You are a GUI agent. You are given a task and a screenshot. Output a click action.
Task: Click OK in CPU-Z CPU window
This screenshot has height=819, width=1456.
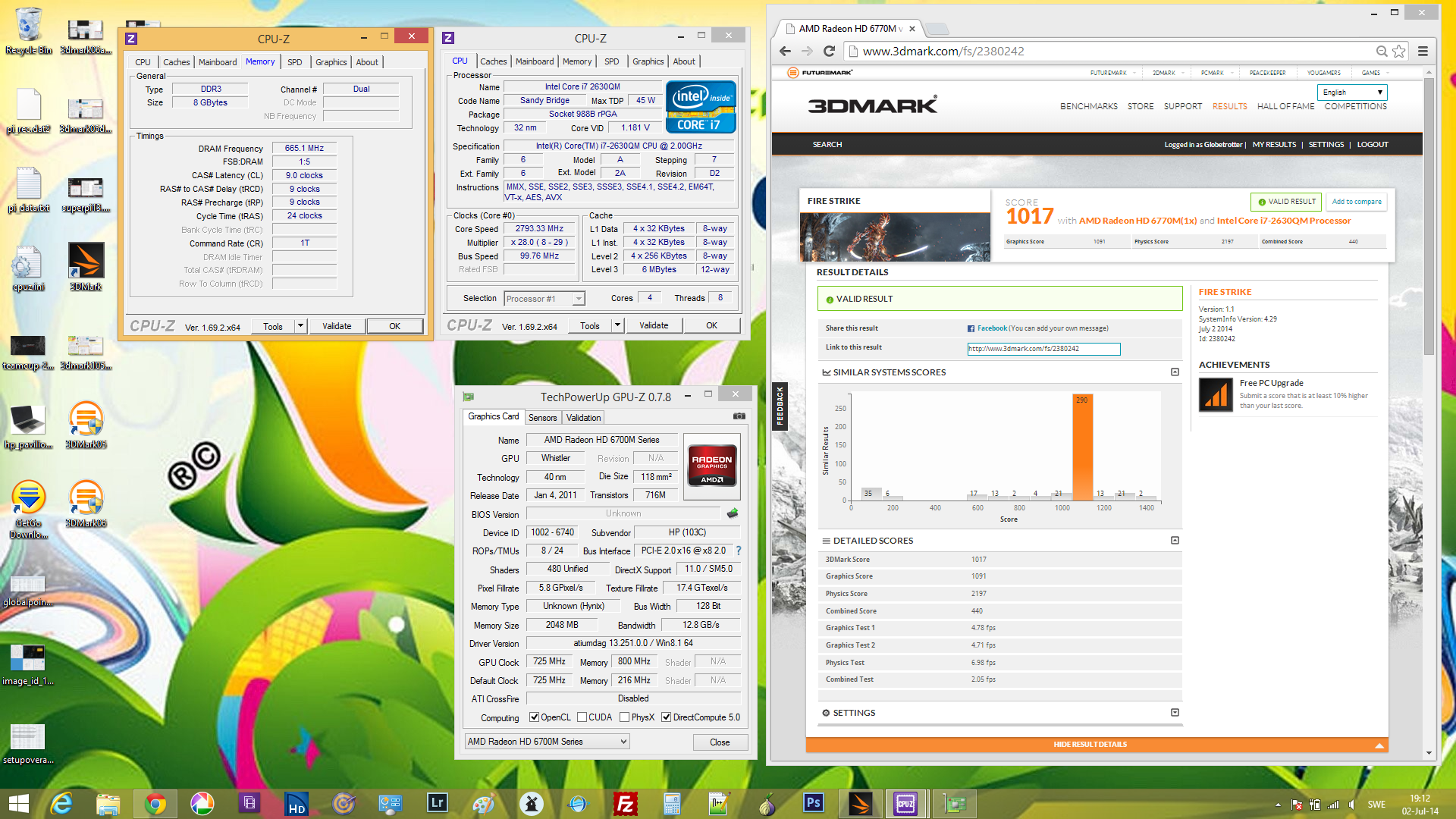[x=711, y=325]
